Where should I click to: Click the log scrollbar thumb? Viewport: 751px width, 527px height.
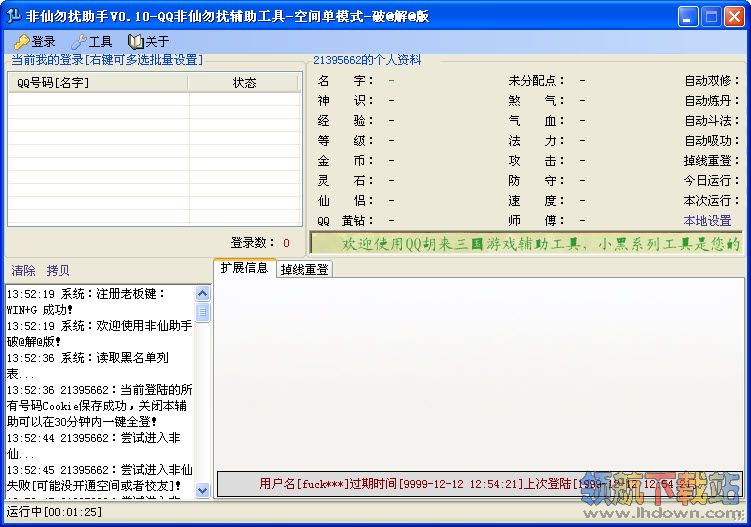(x=203, y=312)
